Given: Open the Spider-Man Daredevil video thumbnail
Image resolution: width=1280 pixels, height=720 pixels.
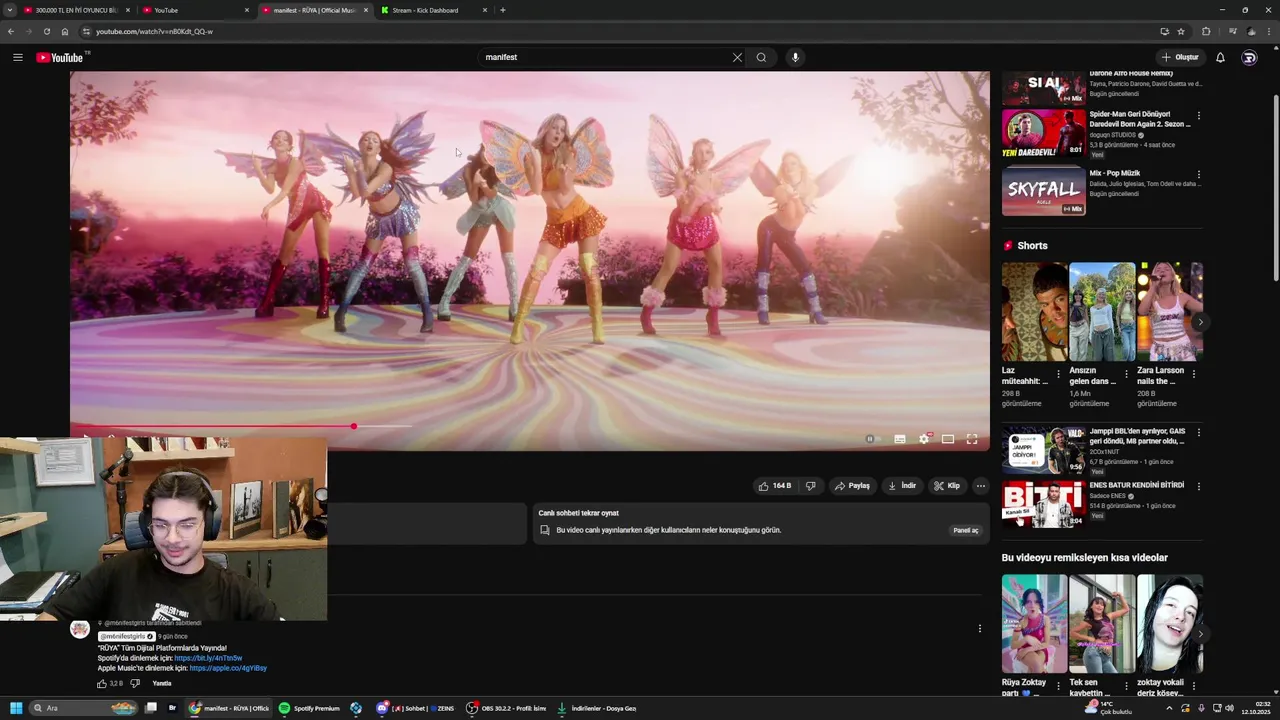Looking at the screenshot, I should click(1044, 133).
